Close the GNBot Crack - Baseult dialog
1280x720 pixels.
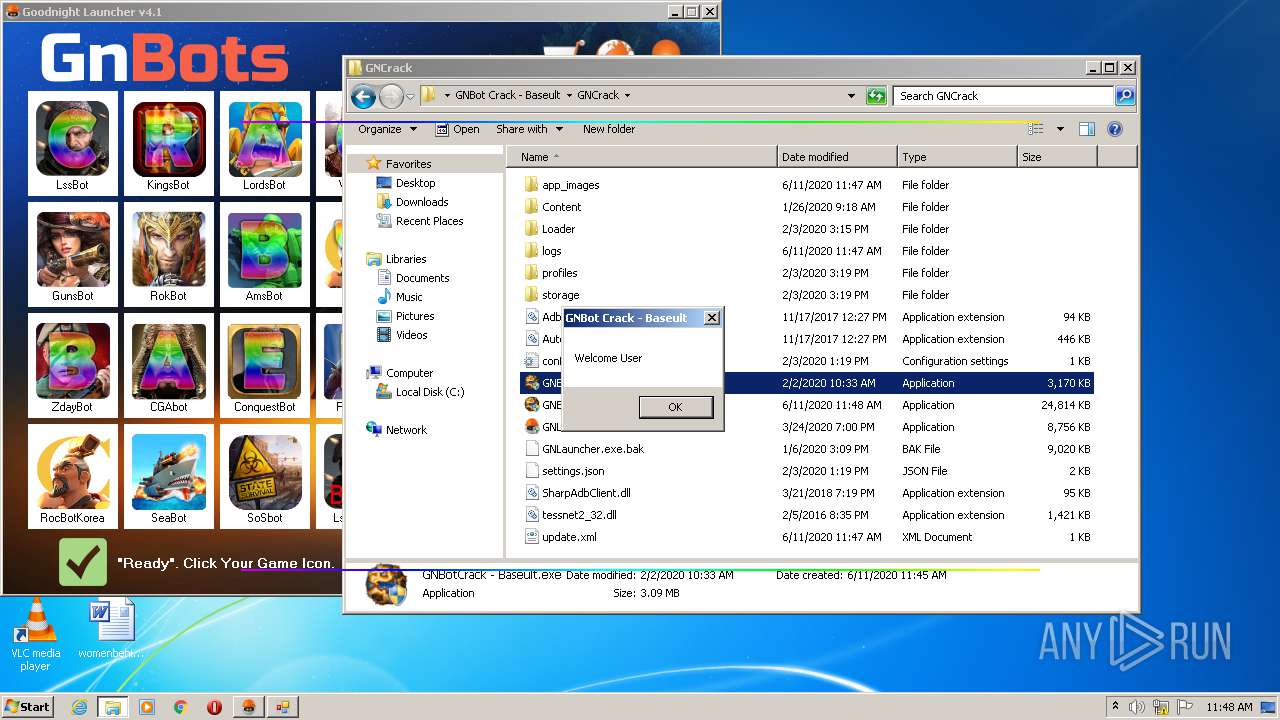point(711,318)
